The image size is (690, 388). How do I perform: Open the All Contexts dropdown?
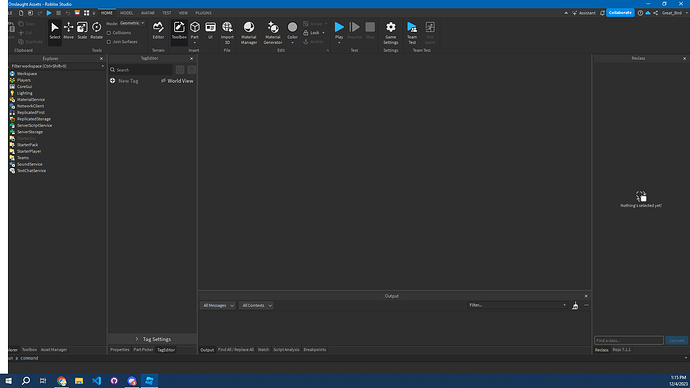(256, 305)
